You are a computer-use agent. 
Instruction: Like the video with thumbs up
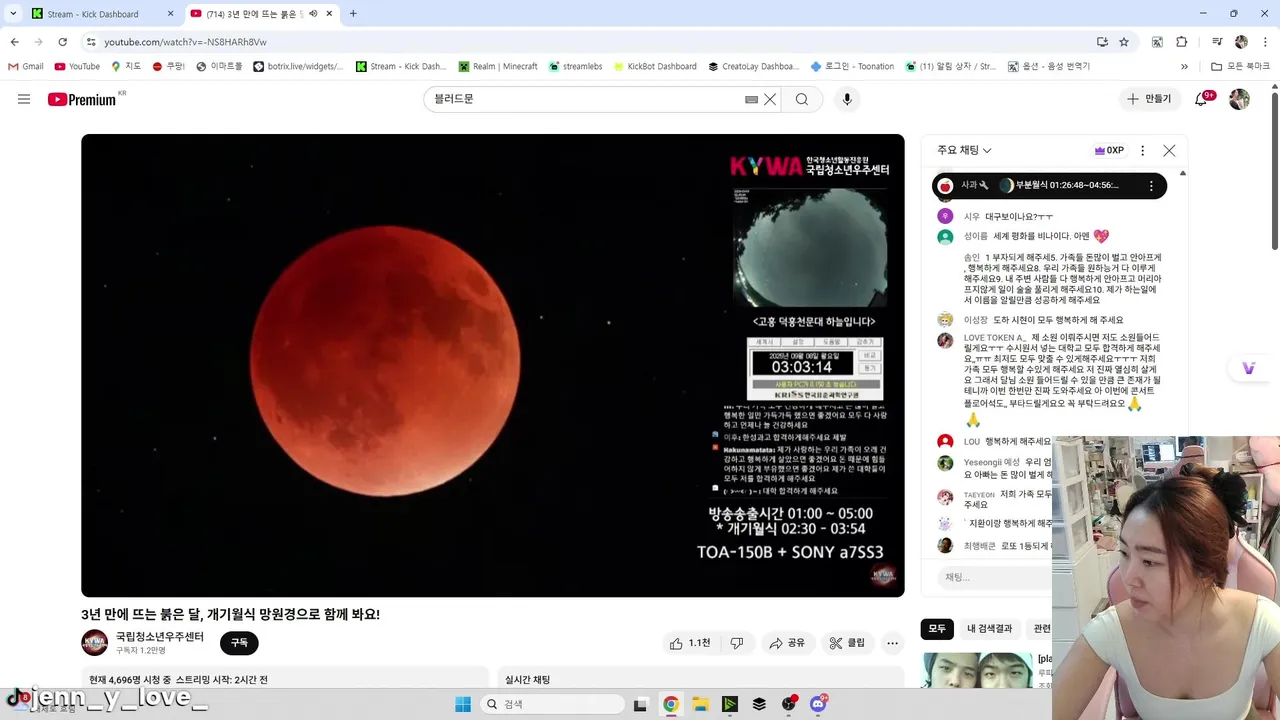click(x=690, y=643)
